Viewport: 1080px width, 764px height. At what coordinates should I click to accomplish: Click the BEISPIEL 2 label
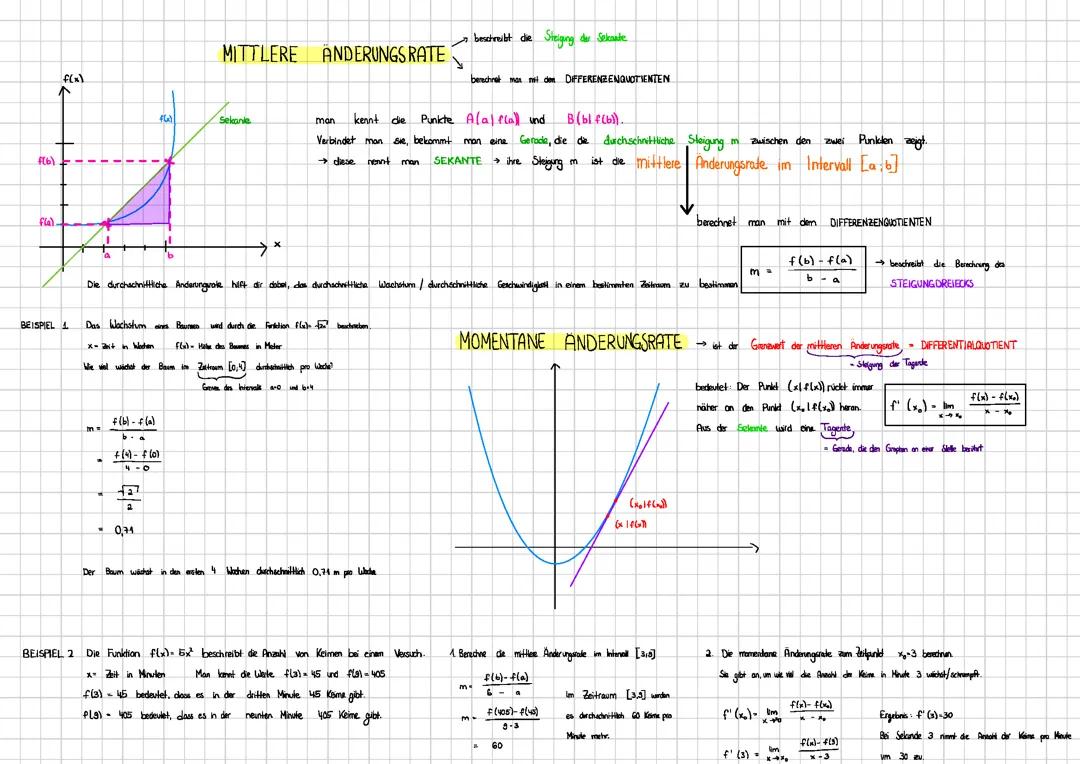(48, 654)
